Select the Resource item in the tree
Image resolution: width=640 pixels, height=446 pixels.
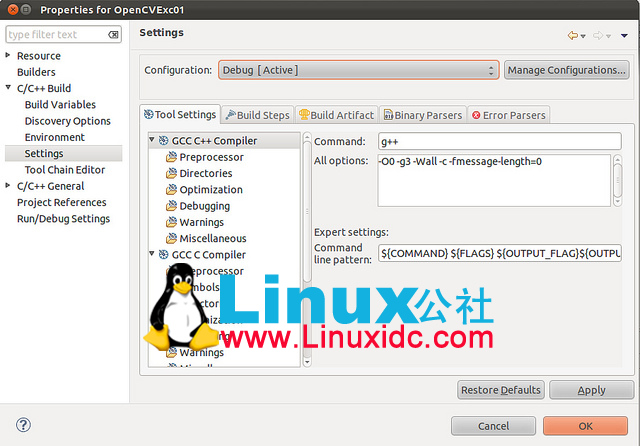38,56
